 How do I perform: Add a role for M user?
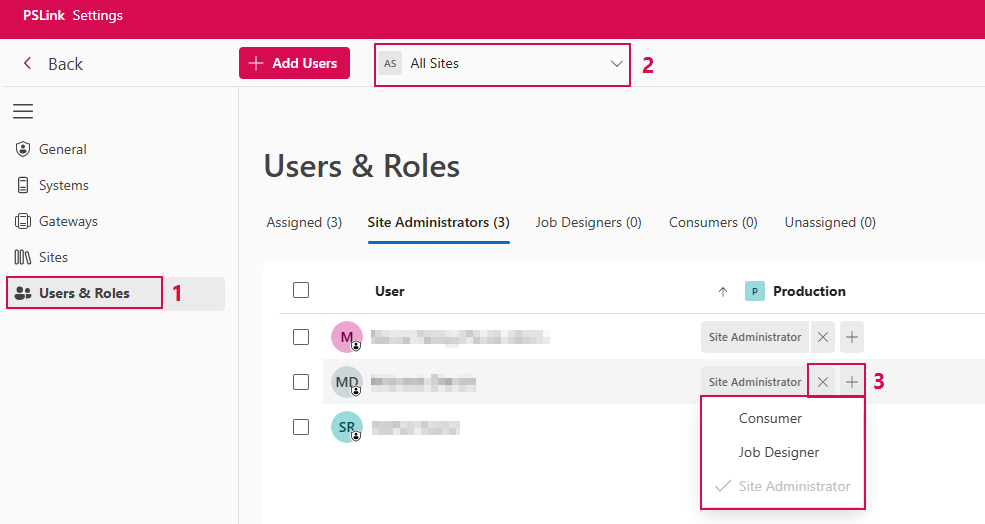pyautogui.click(x=851, y=337)
